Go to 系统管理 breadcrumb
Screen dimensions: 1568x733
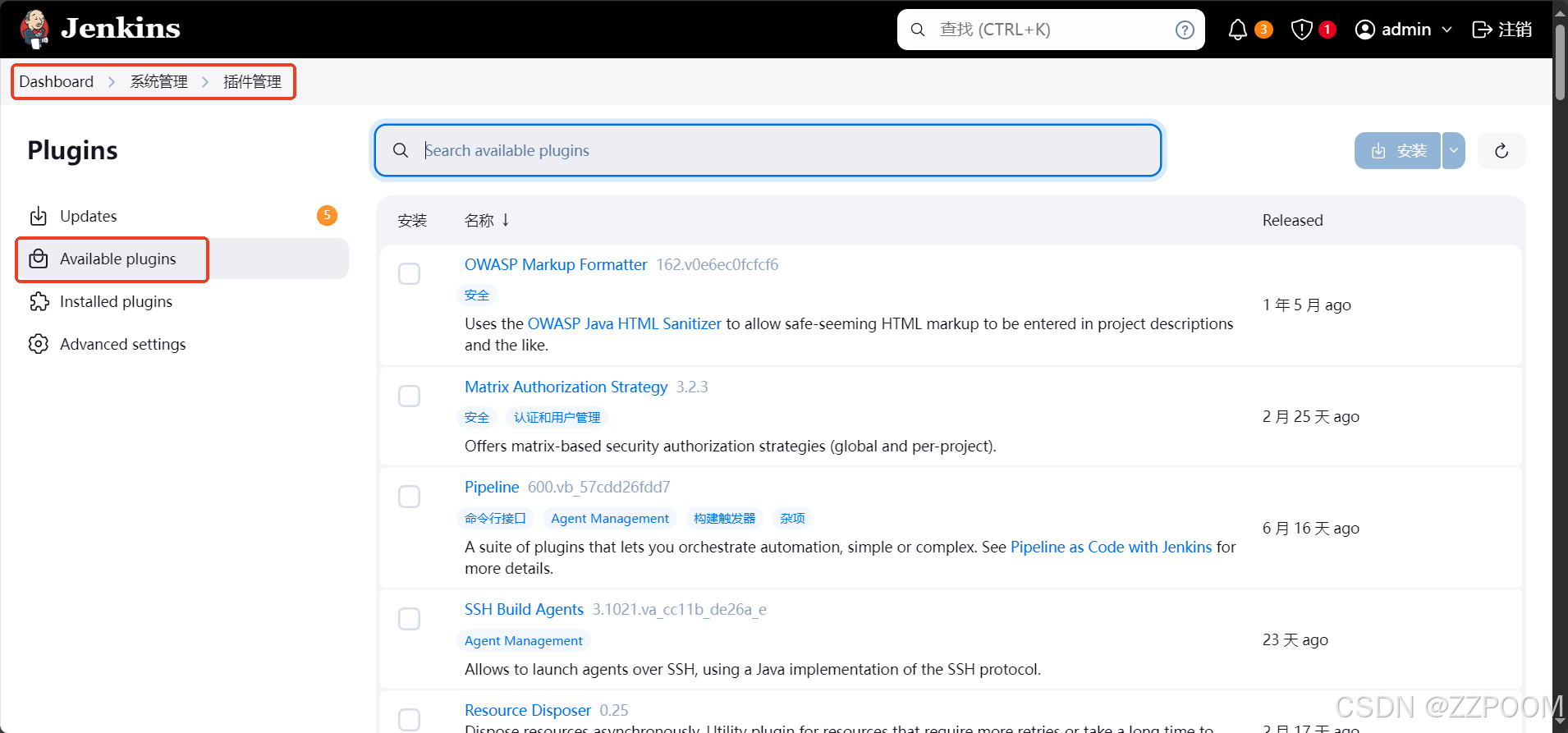pos(159,82)
